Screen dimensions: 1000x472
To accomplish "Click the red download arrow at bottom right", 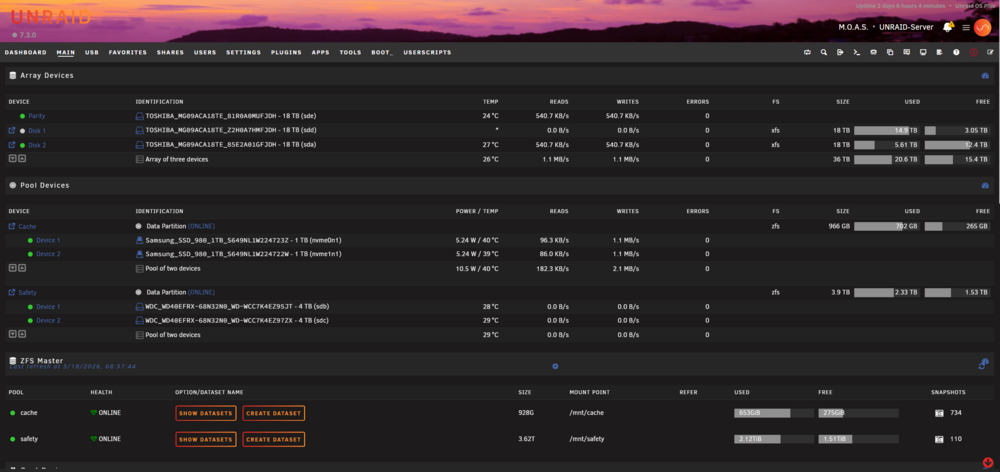I will 988,462.
